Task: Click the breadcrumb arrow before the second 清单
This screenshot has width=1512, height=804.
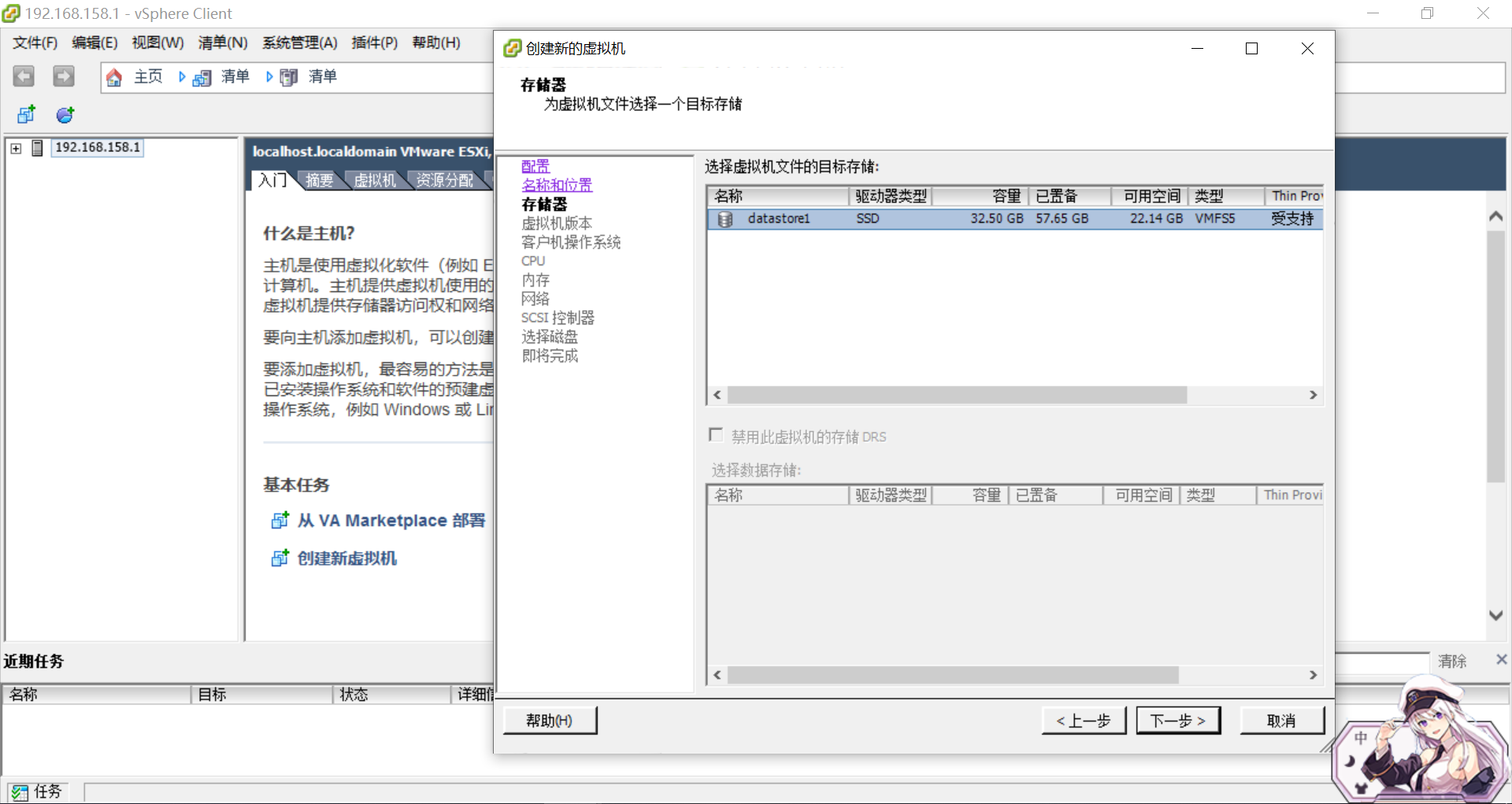Action: tap(269, 76)
